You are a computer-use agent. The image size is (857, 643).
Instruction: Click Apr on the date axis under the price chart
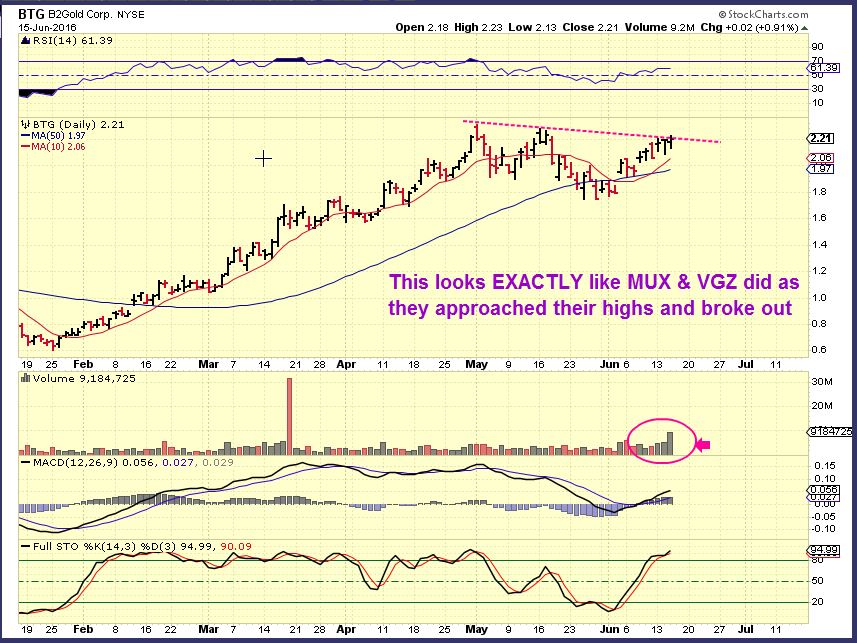[346, 364]
